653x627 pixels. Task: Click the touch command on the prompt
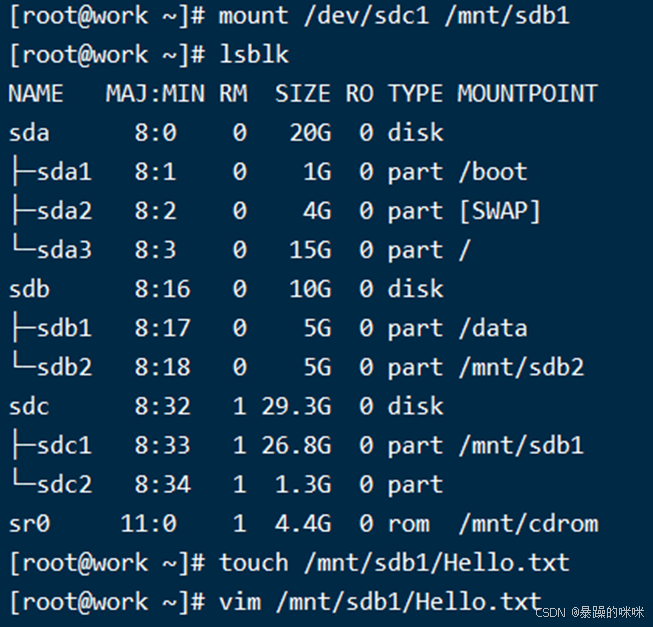tap(254, 563)
